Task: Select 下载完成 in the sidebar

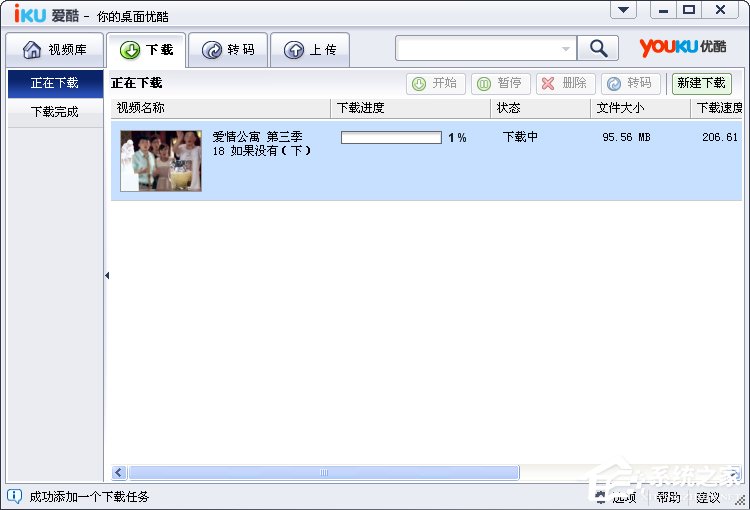Action: 55,112
